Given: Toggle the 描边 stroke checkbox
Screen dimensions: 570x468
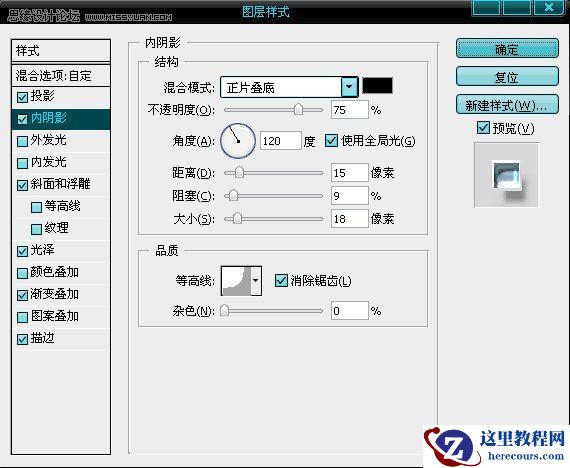Looking at the screenshot, I should (x=22, y=339).
